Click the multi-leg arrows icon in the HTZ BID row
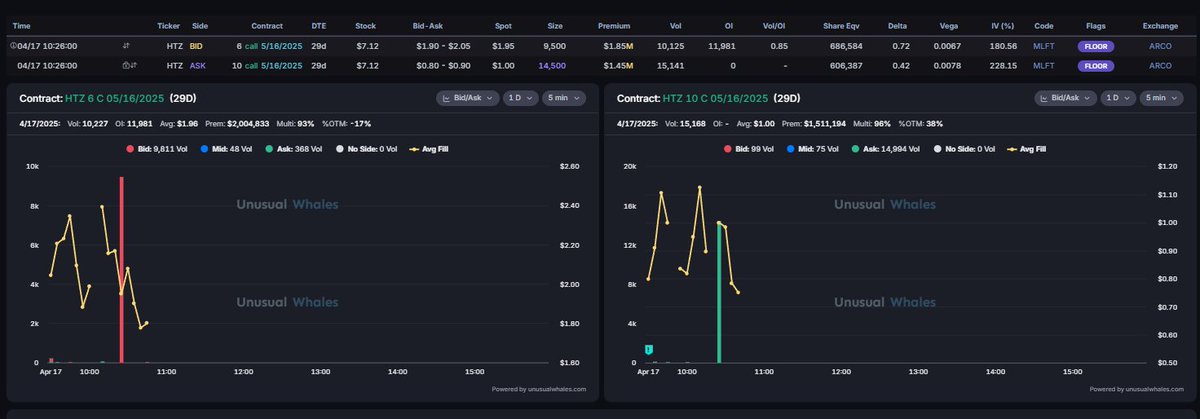 point(126,46)
